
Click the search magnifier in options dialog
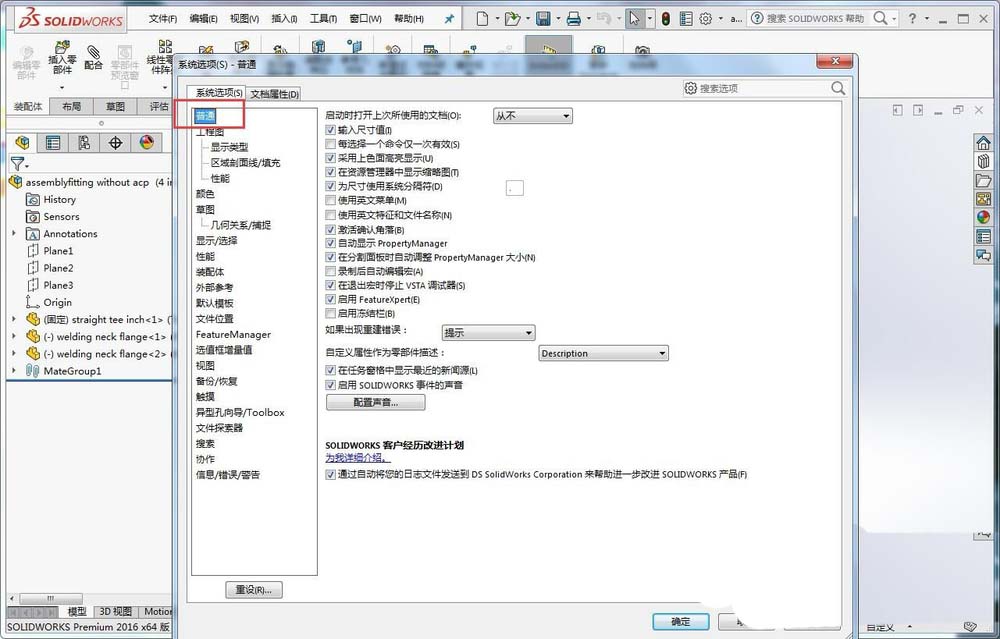(x=839, y=88)
